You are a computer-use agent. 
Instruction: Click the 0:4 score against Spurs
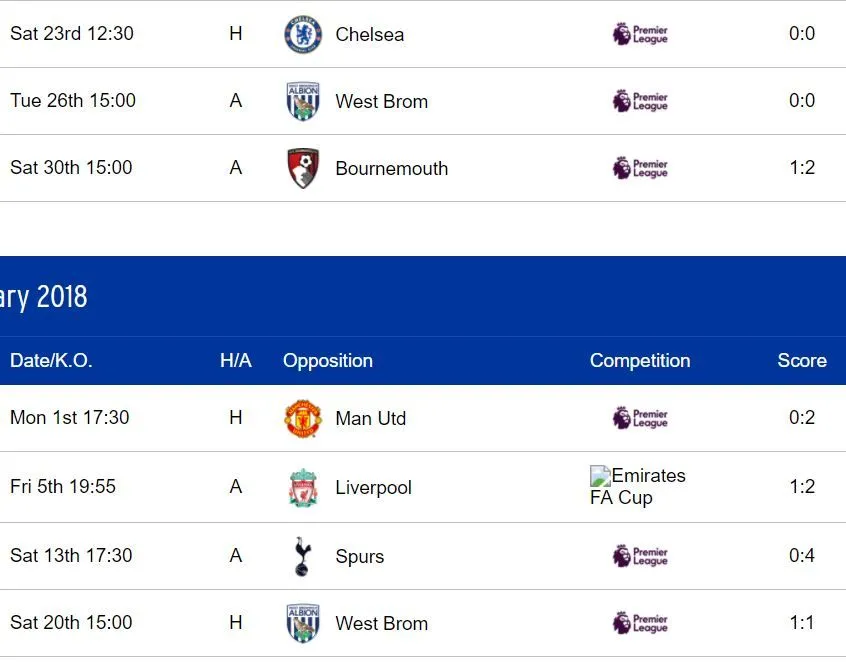801,556
